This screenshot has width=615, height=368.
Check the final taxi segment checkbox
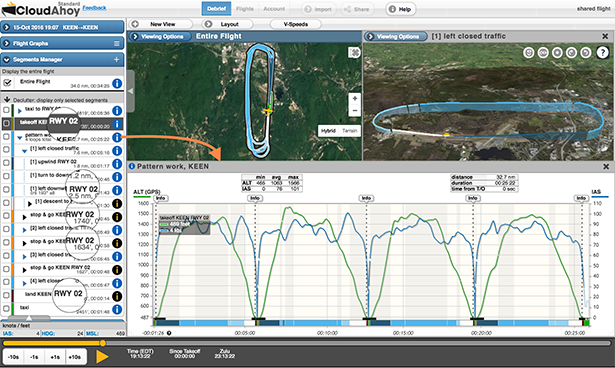[x=6, y=308]
